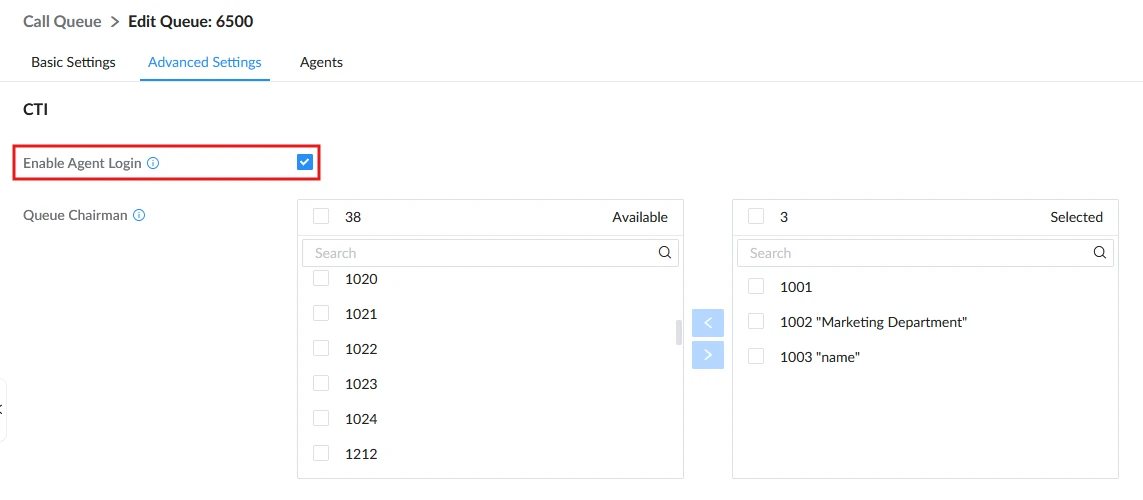Tick the checkbox for extension 1022
Viewport: 1143px width, 500px height.
coord(321,348)
